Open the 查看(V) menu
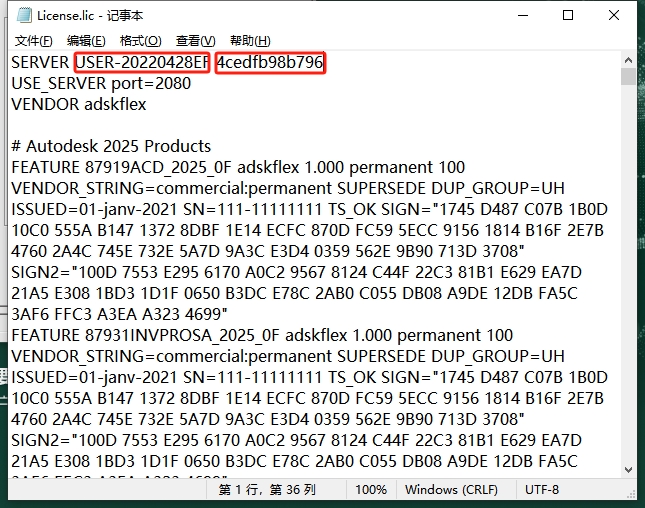The width and height of the screenshot is (645, 508). coord(195,41)
